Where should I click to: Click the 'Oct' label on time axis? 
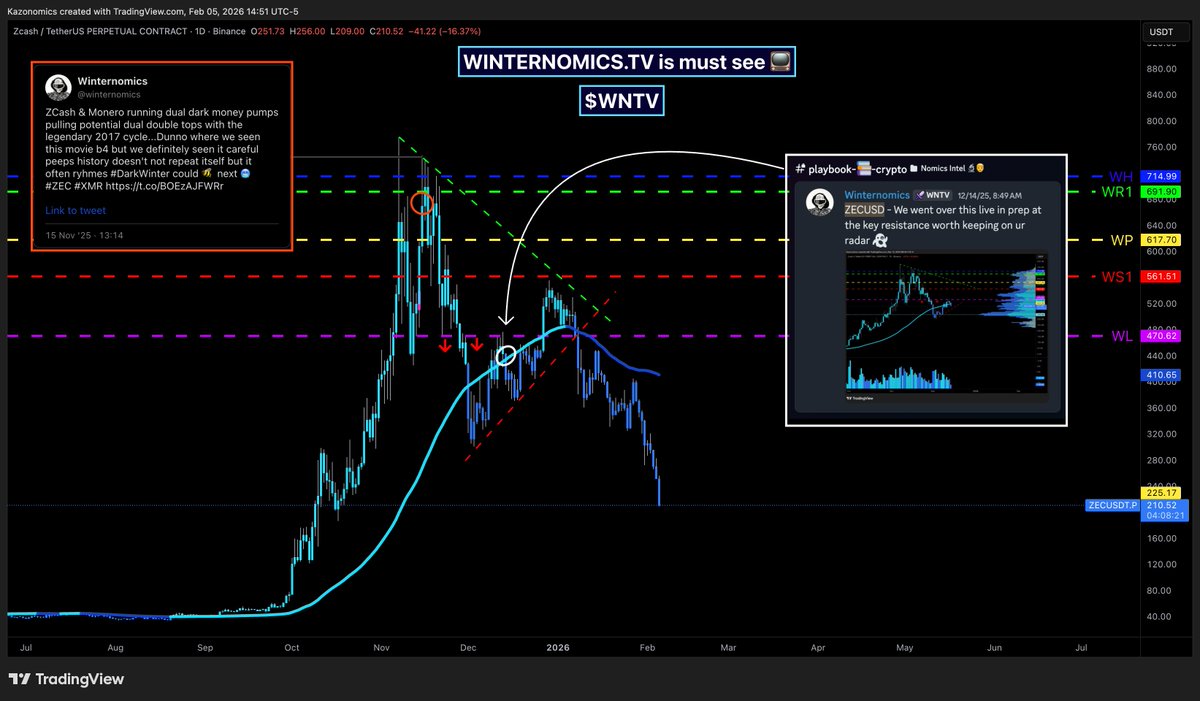tap(290, 648)
